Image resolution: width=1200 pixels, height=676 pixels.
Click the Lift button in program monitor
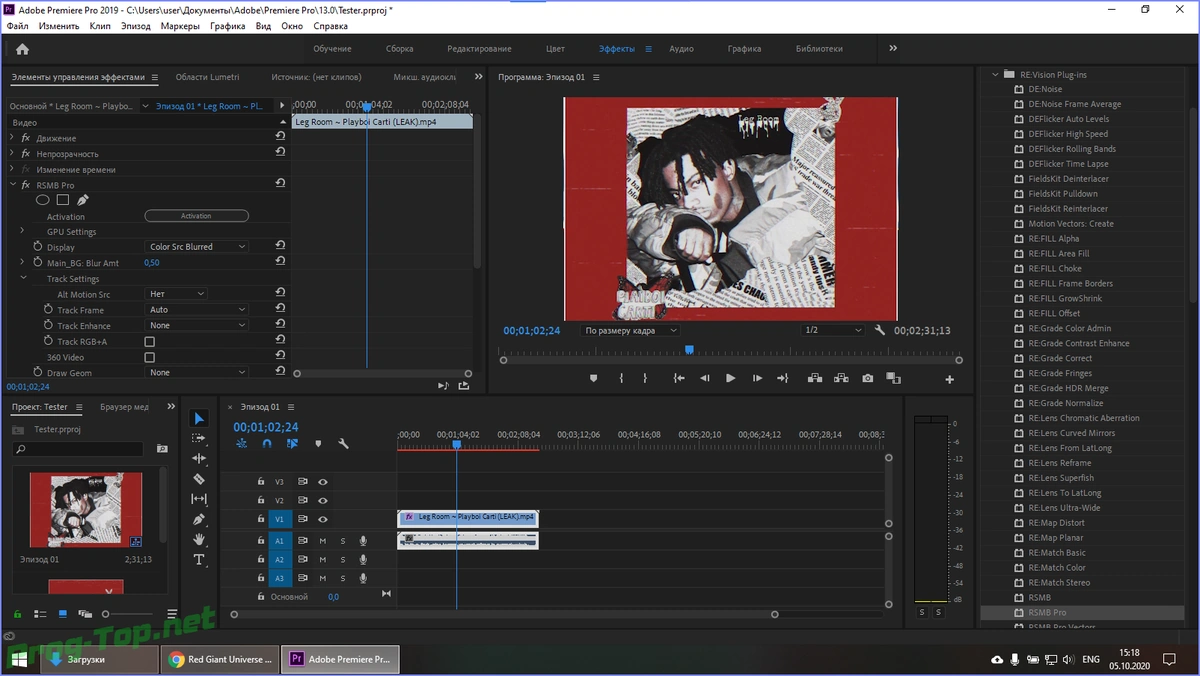815,379
